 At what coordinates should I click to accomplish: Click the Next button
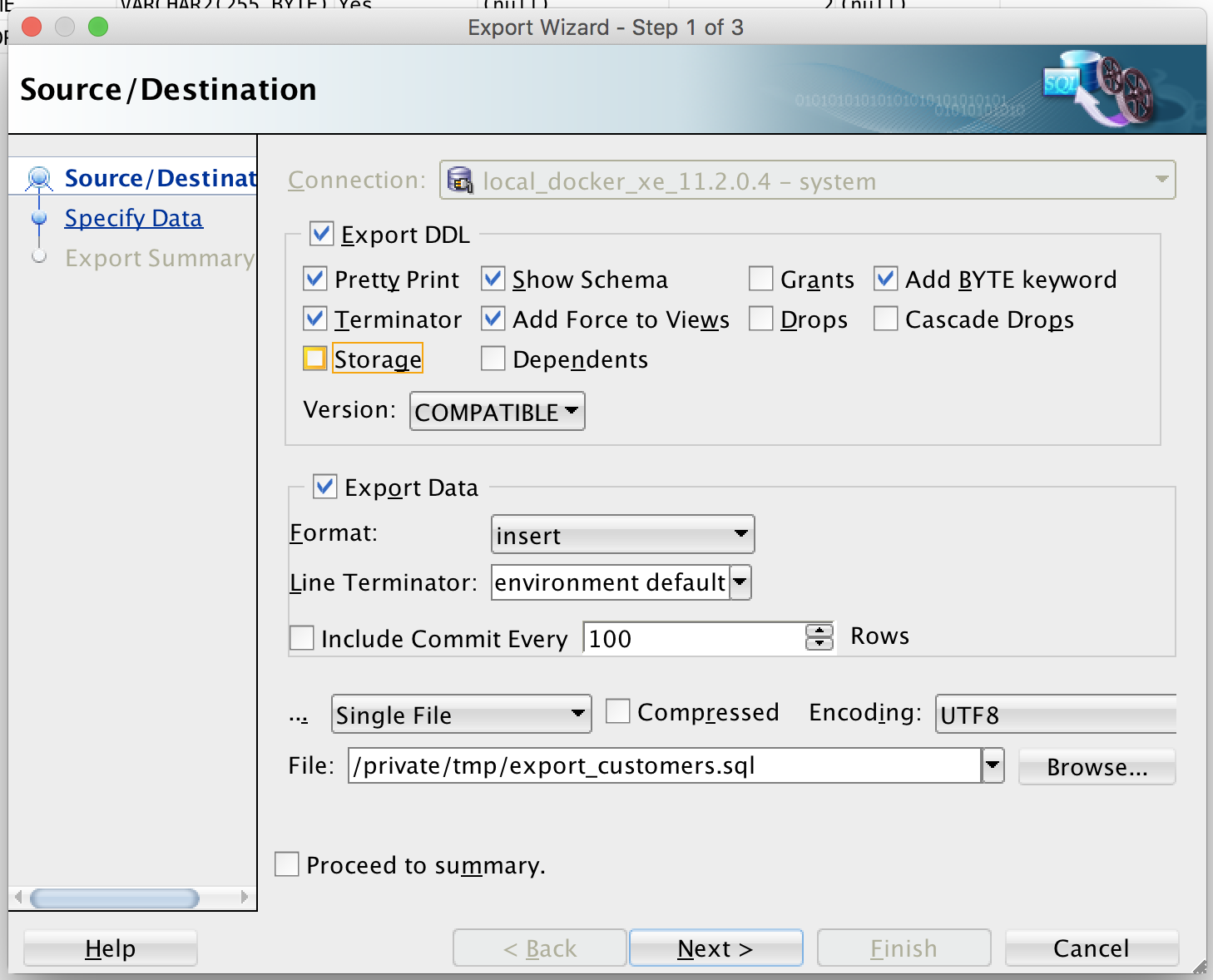pyautogui.click(x=715, y=948)
